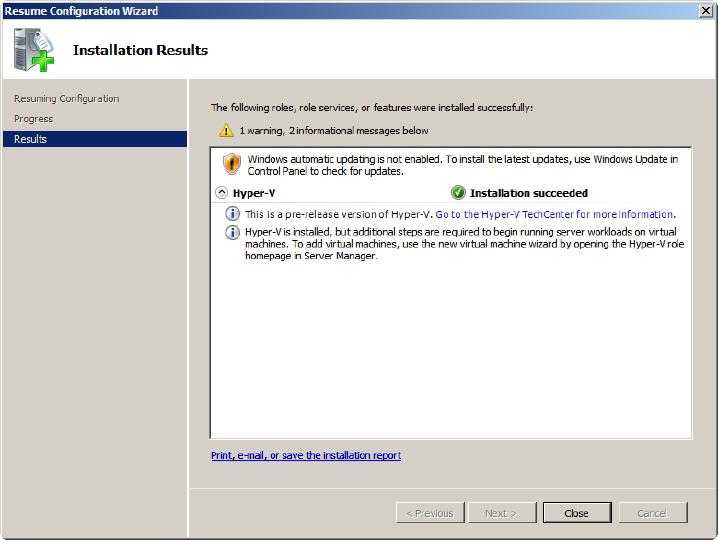Select the Results step in sidebar
The height and width of the screenshot is (540, 718).
click(95, 139)
